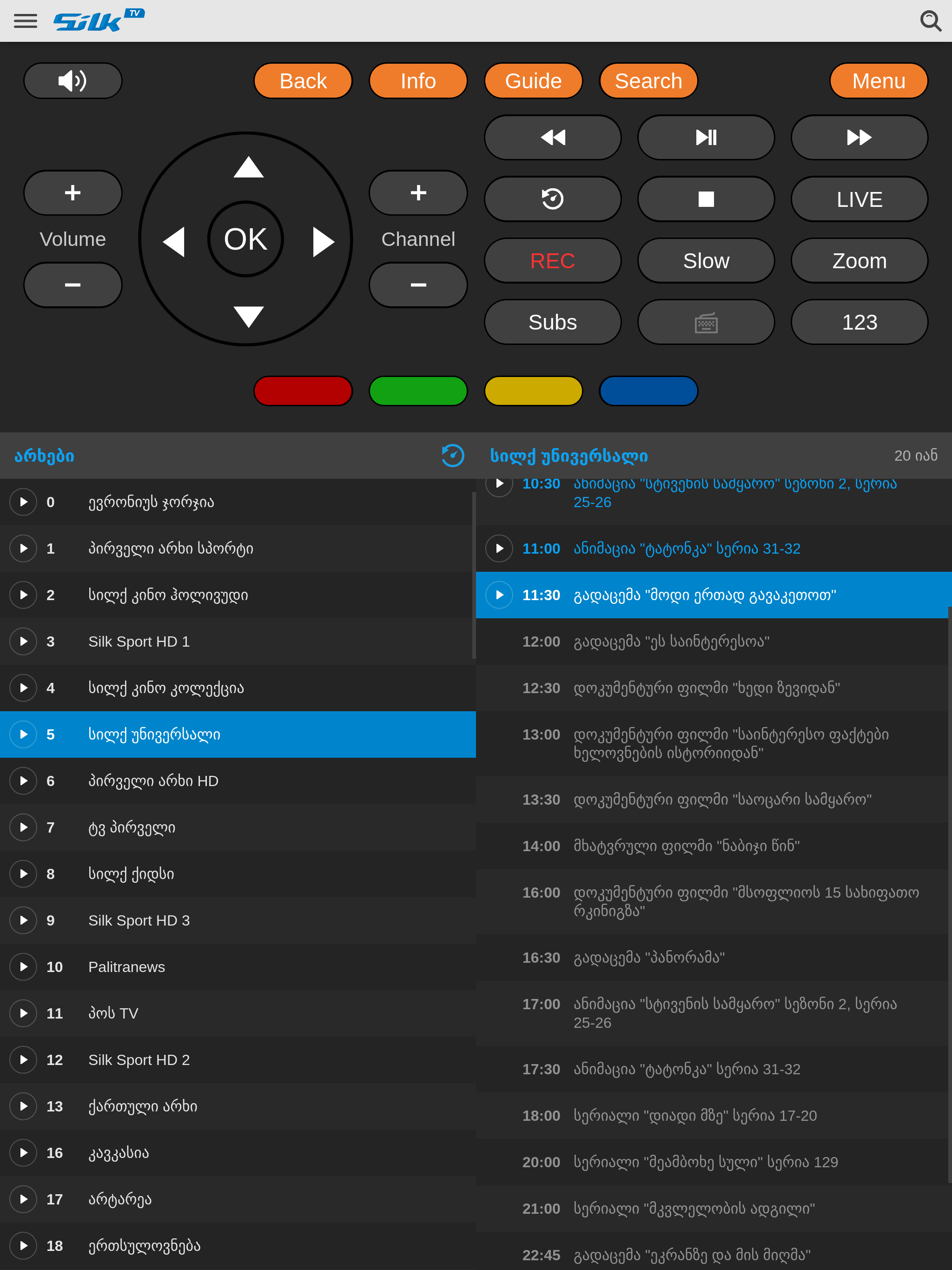The image size is (952, 1270).
Task: Select channel 17 არტარეა row
Action: coord(238,1199)
